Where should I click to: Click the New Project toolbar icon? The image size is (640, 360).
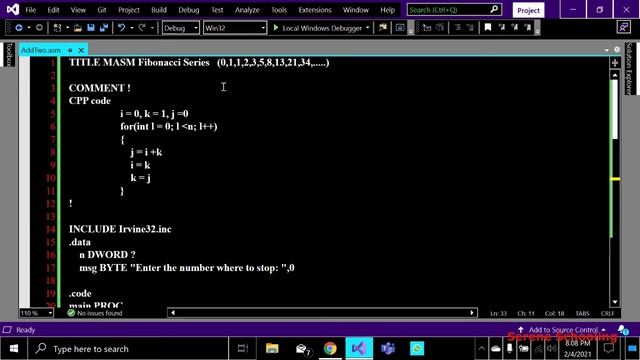point(57,28)
